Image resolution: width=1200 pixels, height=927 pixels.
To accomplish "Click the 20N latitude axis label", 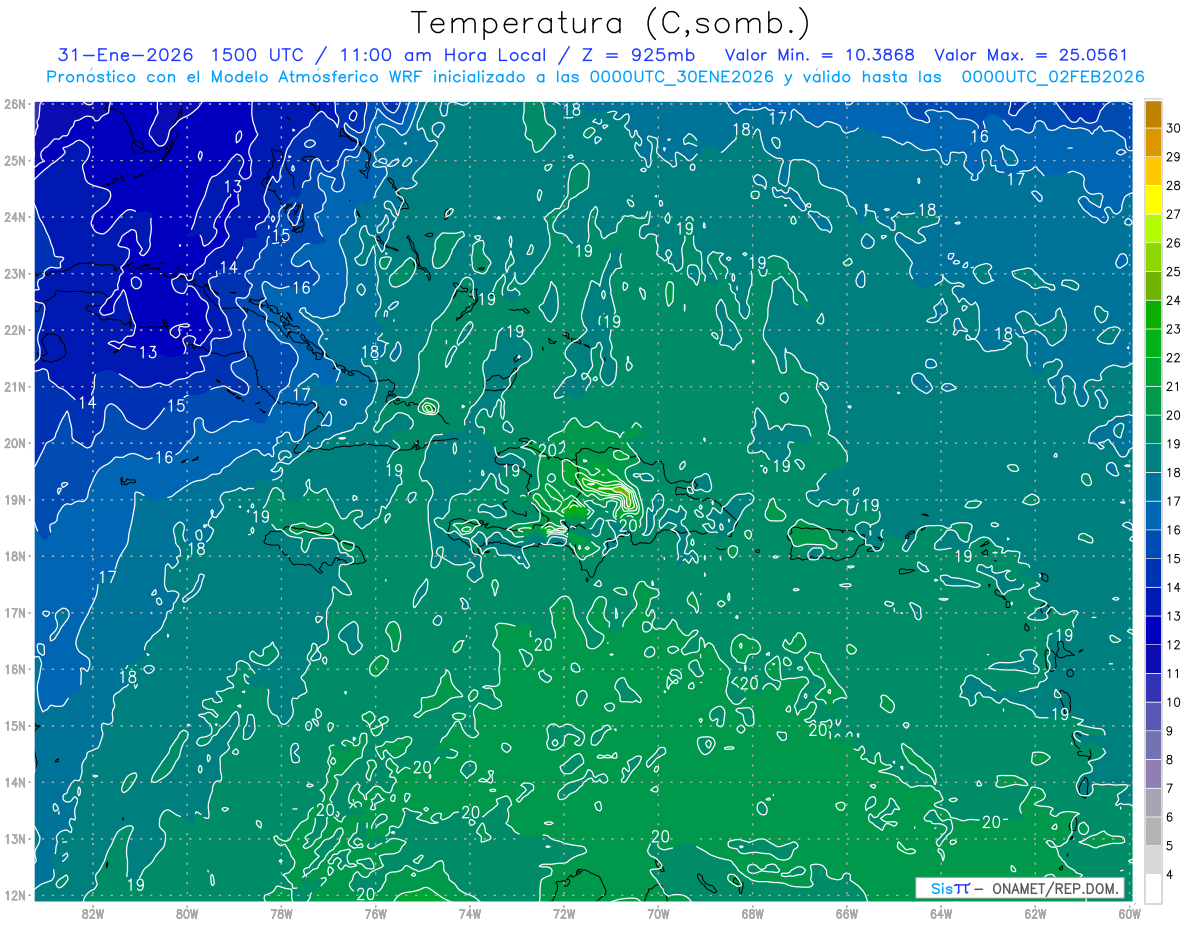I will [x=15, y=443].
